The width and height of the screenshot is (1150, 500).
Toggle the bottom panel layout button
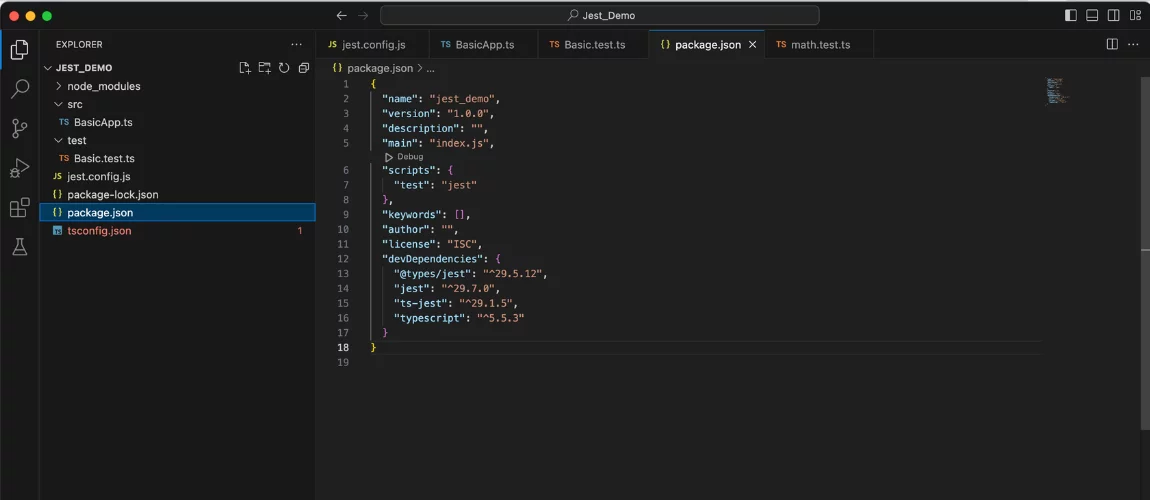tap(1092, 15)
